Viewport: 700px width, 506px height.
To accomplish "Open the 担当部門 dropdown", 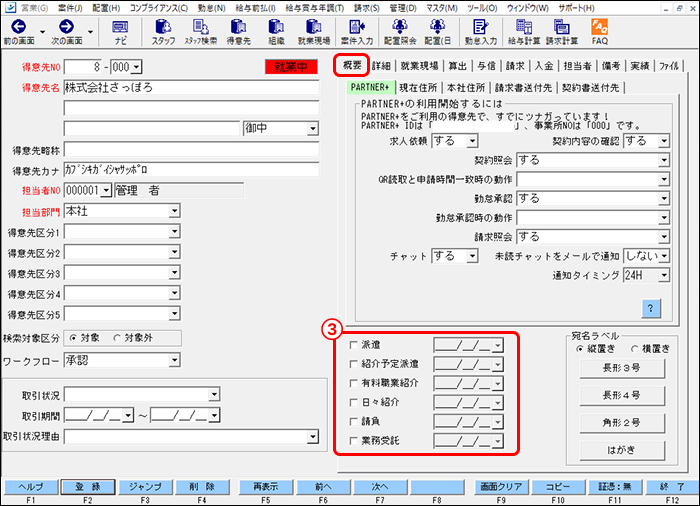I will point(174,211).
